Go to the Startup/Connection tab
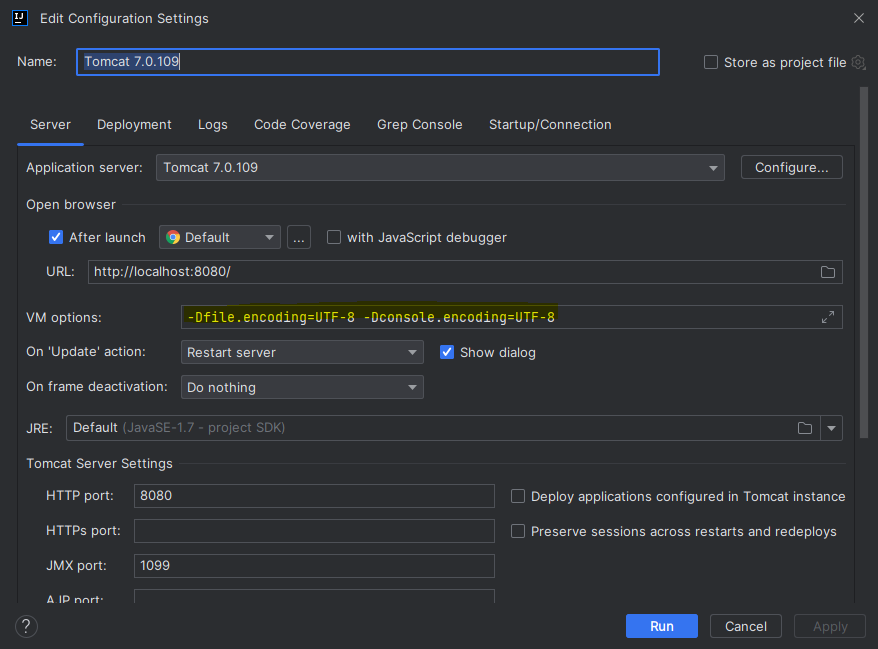The height and width of the screenshot is (649, 878). coord(550,124)
